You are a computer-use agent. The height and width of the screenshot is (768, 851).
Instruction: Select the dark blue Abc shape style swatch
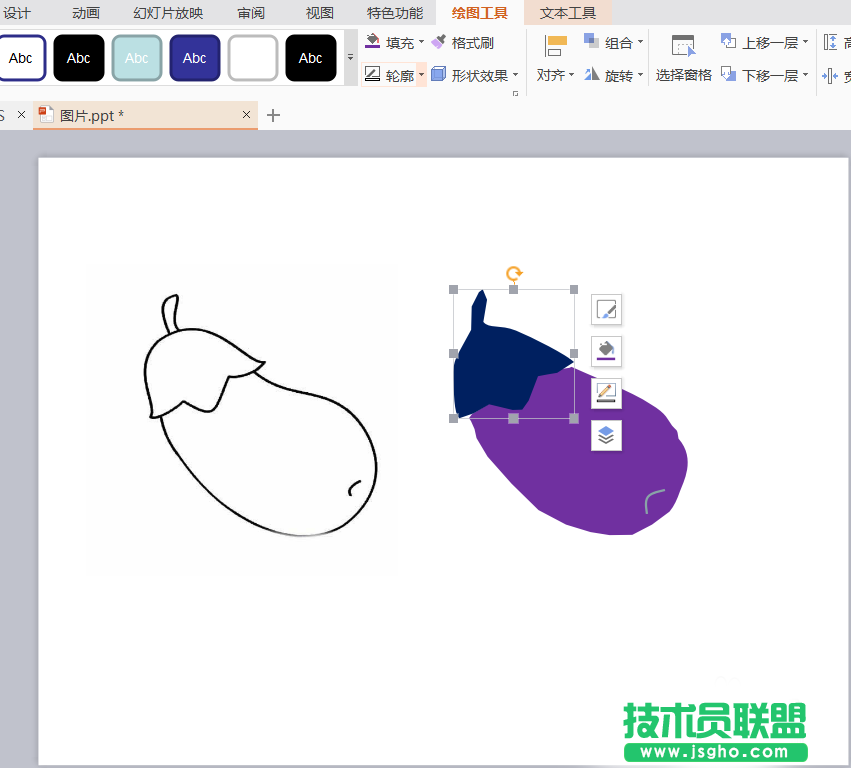(194, 58)
